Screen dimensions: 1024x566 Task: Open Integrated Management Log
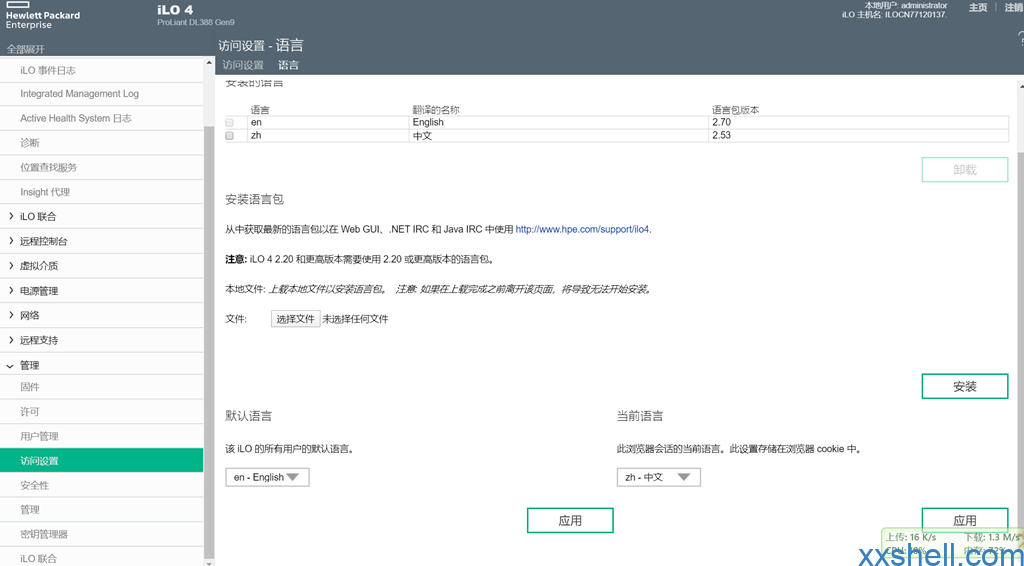click(x=101, y=94)
